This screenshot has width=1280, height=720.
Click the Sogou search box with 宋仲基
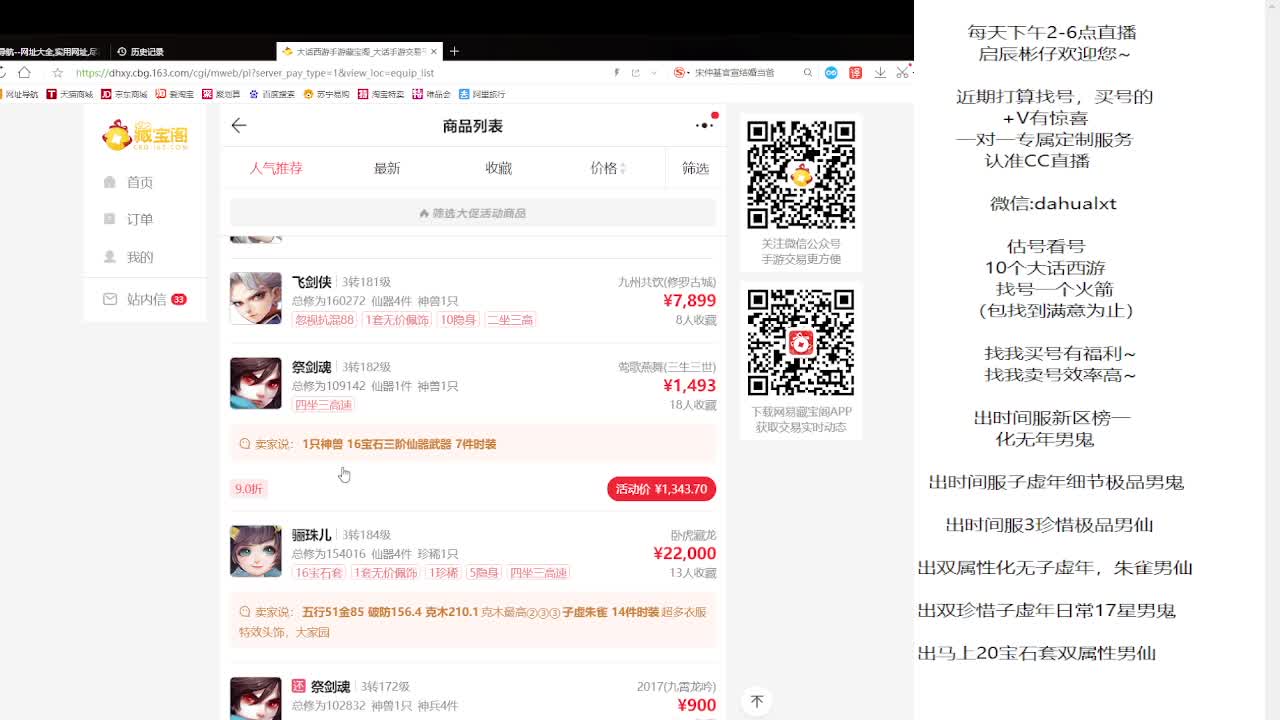[733, 72]
